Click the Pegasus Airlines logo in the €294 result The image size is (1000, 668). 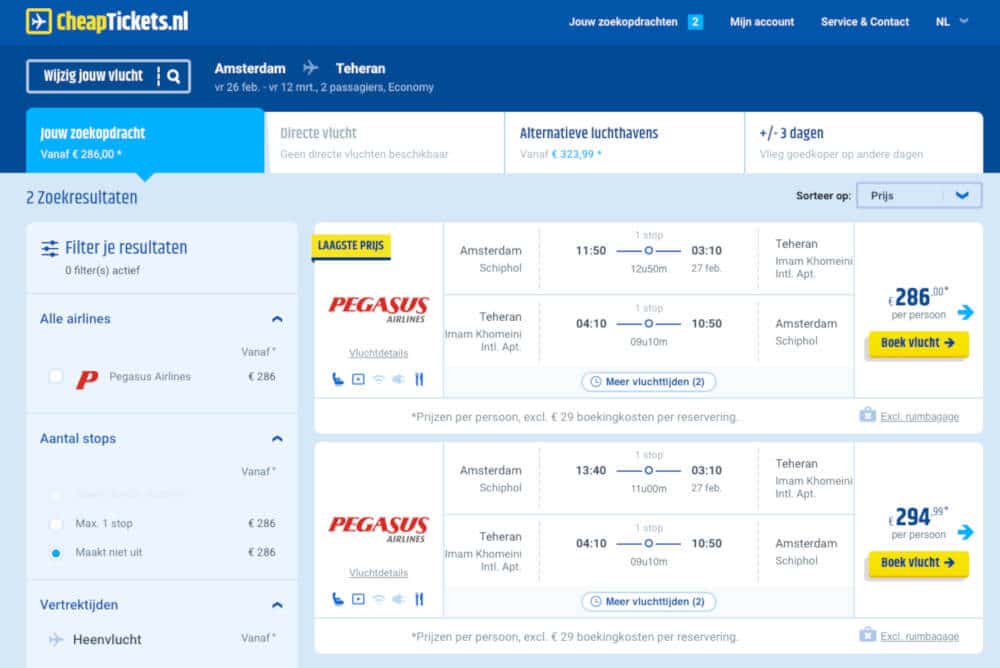click(378, 530)
